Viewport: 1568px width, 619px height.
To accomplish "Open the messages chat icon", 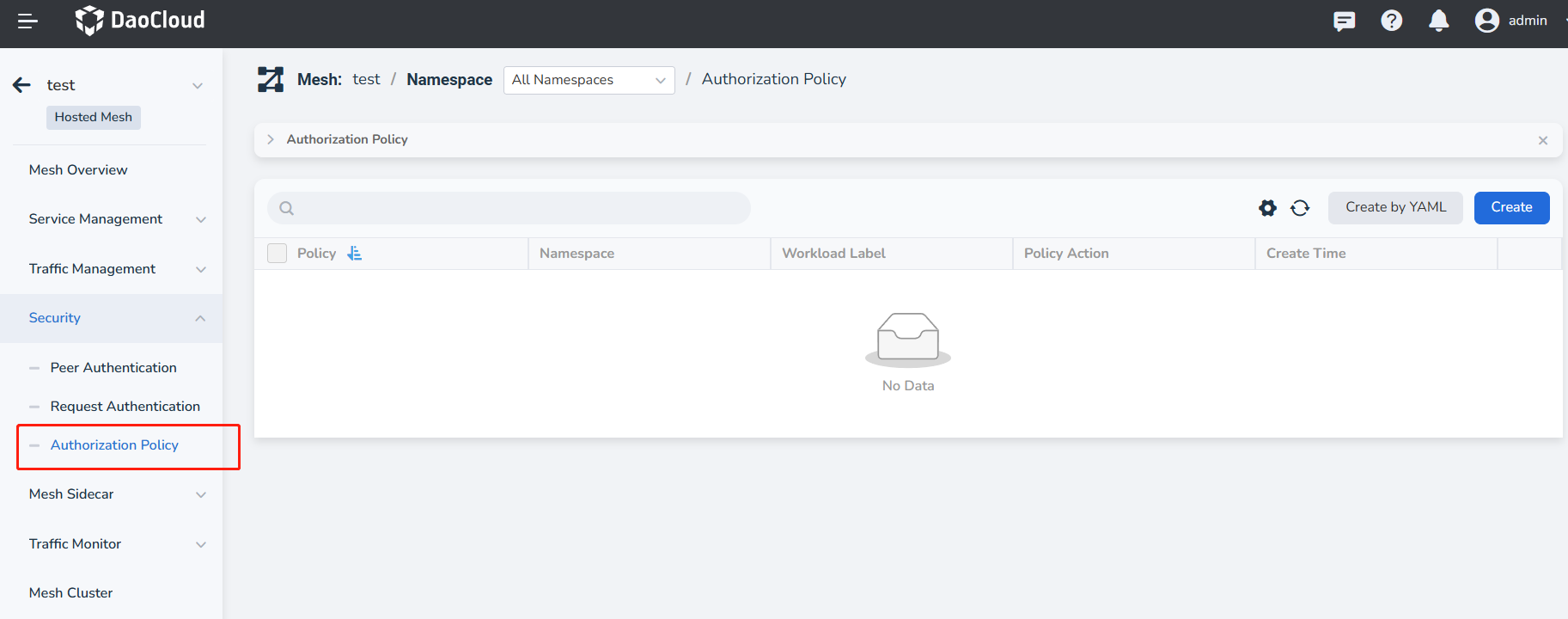I will point(1344,21).
